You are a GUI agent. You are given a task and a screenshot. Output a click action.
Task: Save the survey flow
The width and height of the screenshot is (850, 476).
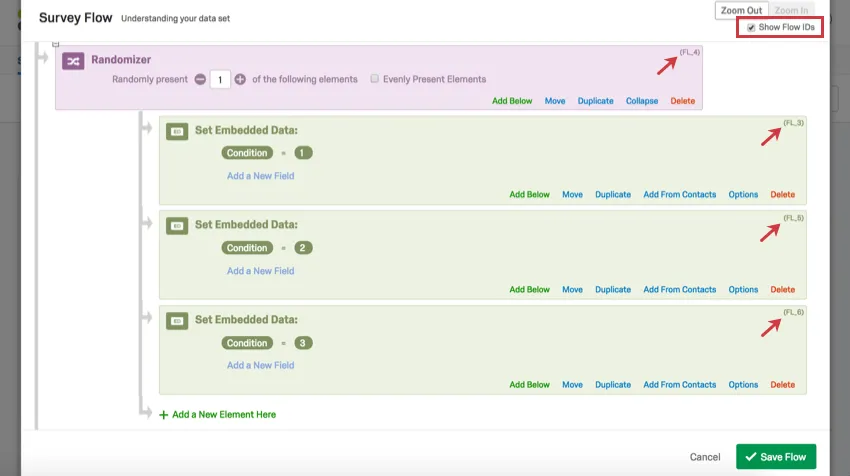[x=776, y=457]
